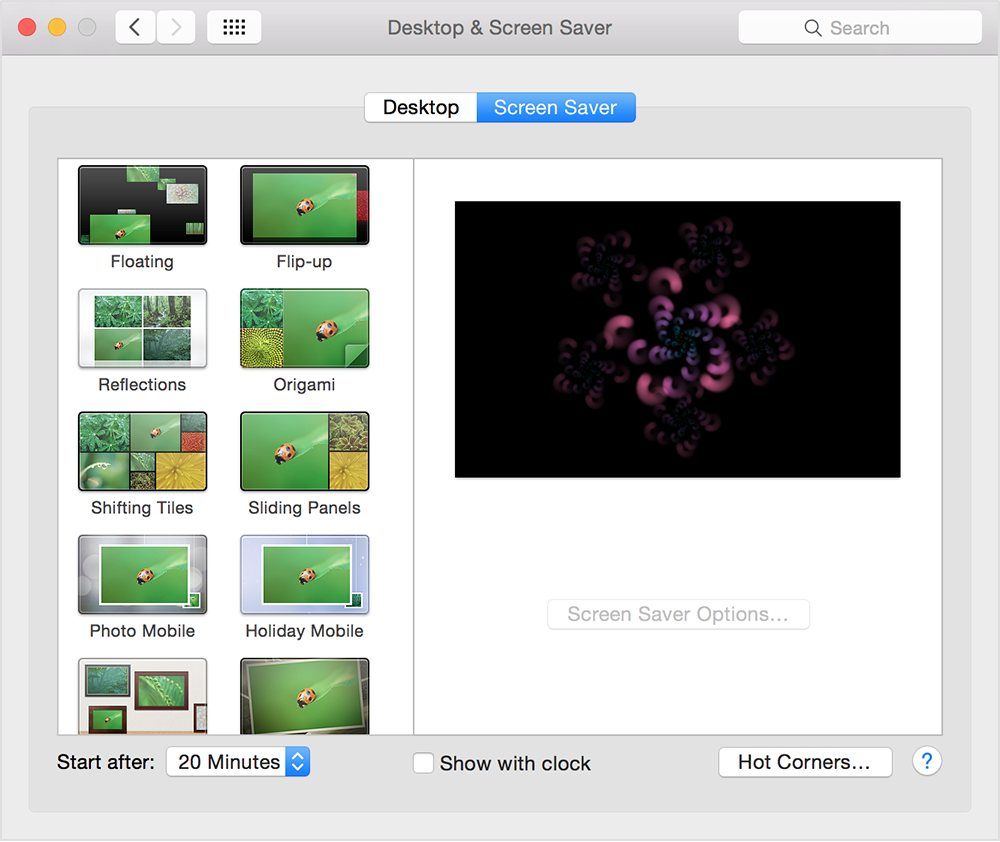Select the Shifting Tiles screen saver
The width and height of the screenshot is (1000, 842).
click(142, 451)
